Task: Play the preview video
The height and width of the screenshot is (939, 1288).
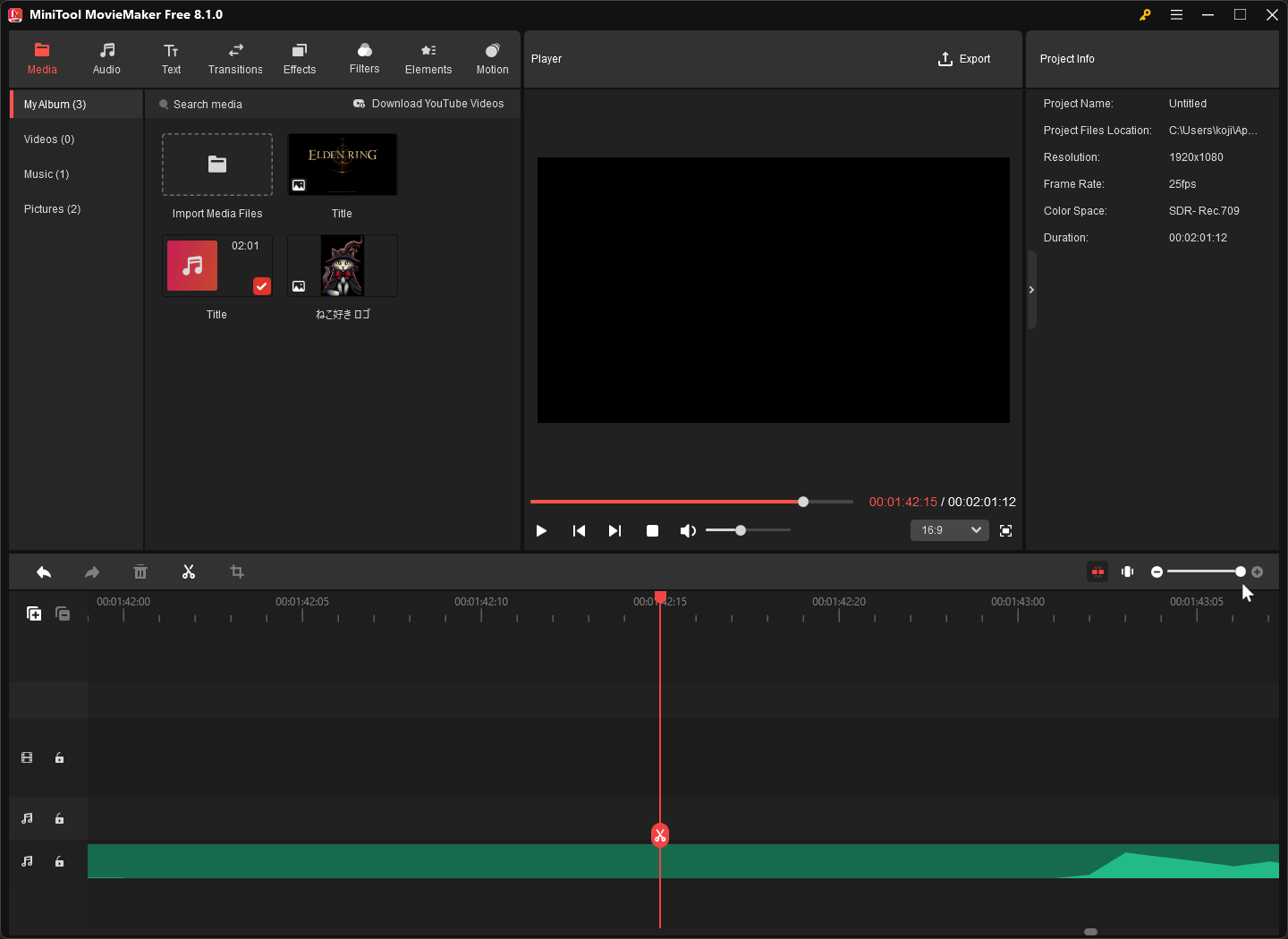Action: 541,531
